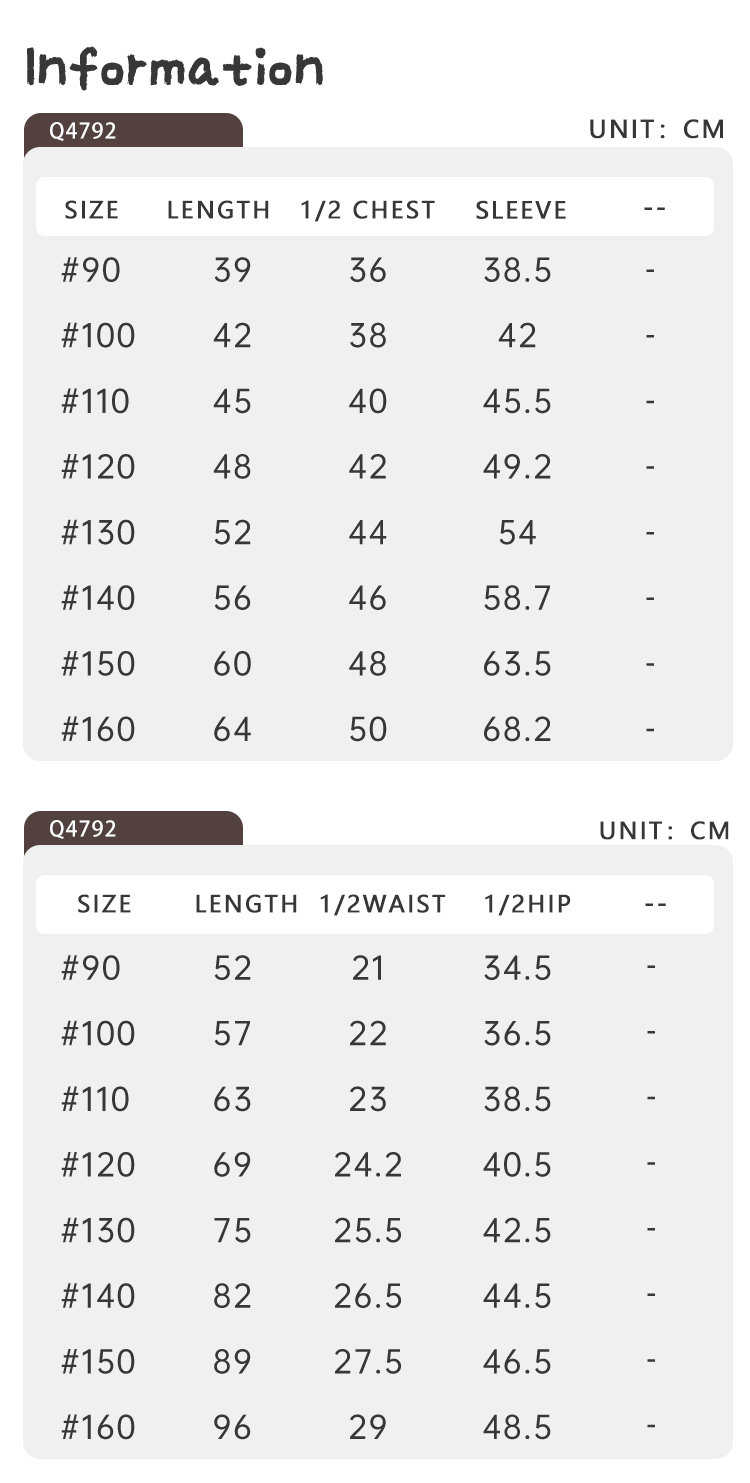Click the 1/2WAIST column header
Viewport: 750px width, 1483px height.
tap(383, 904)
